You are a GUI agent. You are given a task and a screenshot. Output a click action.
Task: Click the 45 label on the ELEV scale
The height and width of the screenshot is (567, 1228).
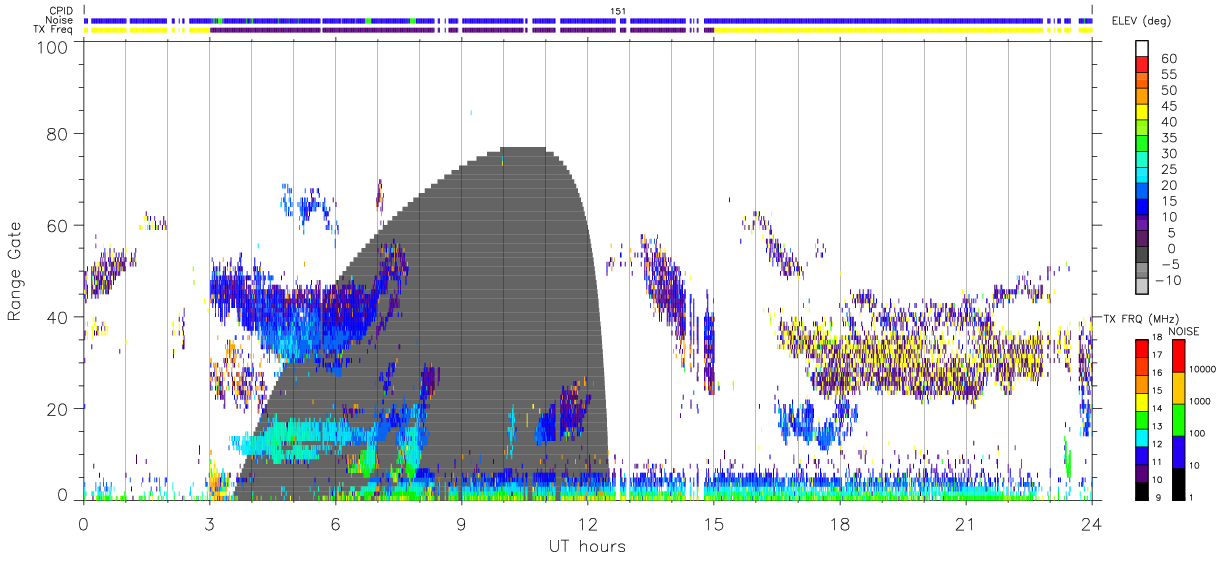[x=1169, y=106]
